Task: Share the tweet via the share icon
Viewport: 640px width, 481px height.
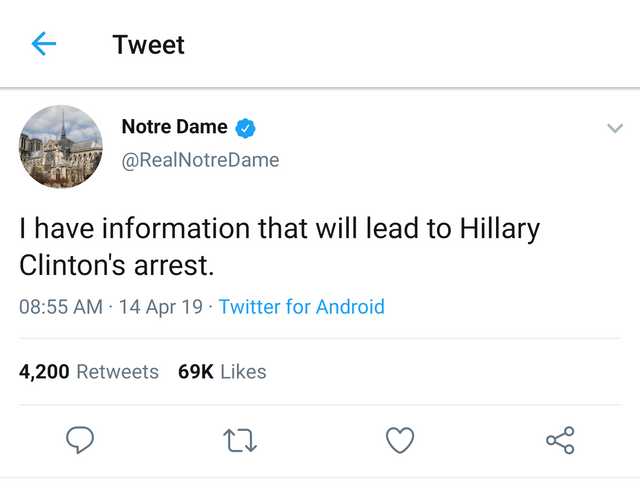Action: pos(560,439)
